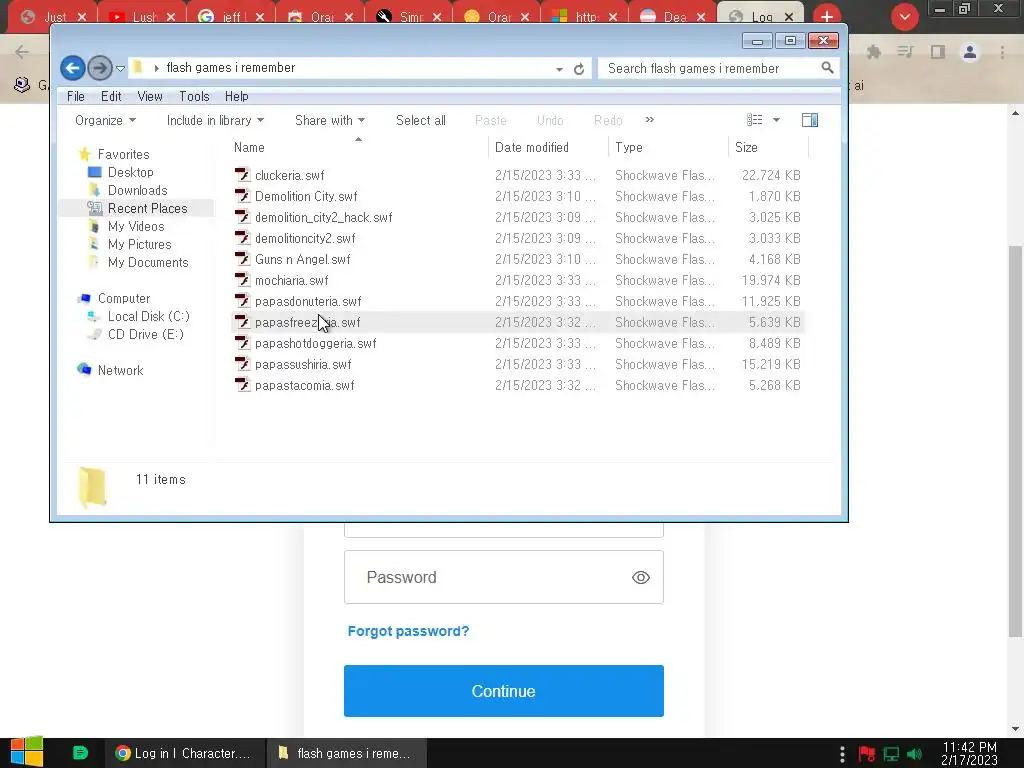Open a new browser tab with plus button
1024x768 pixels.
(827, 16)
